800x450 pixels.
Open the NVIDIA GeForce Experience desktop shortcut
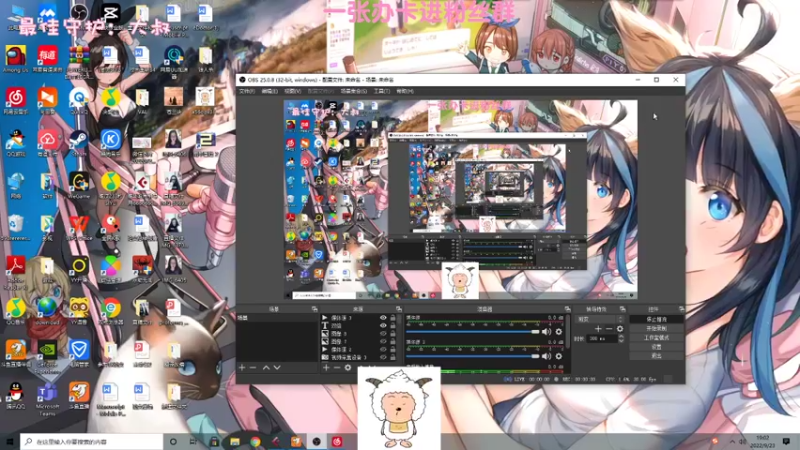tap(47, 357)
